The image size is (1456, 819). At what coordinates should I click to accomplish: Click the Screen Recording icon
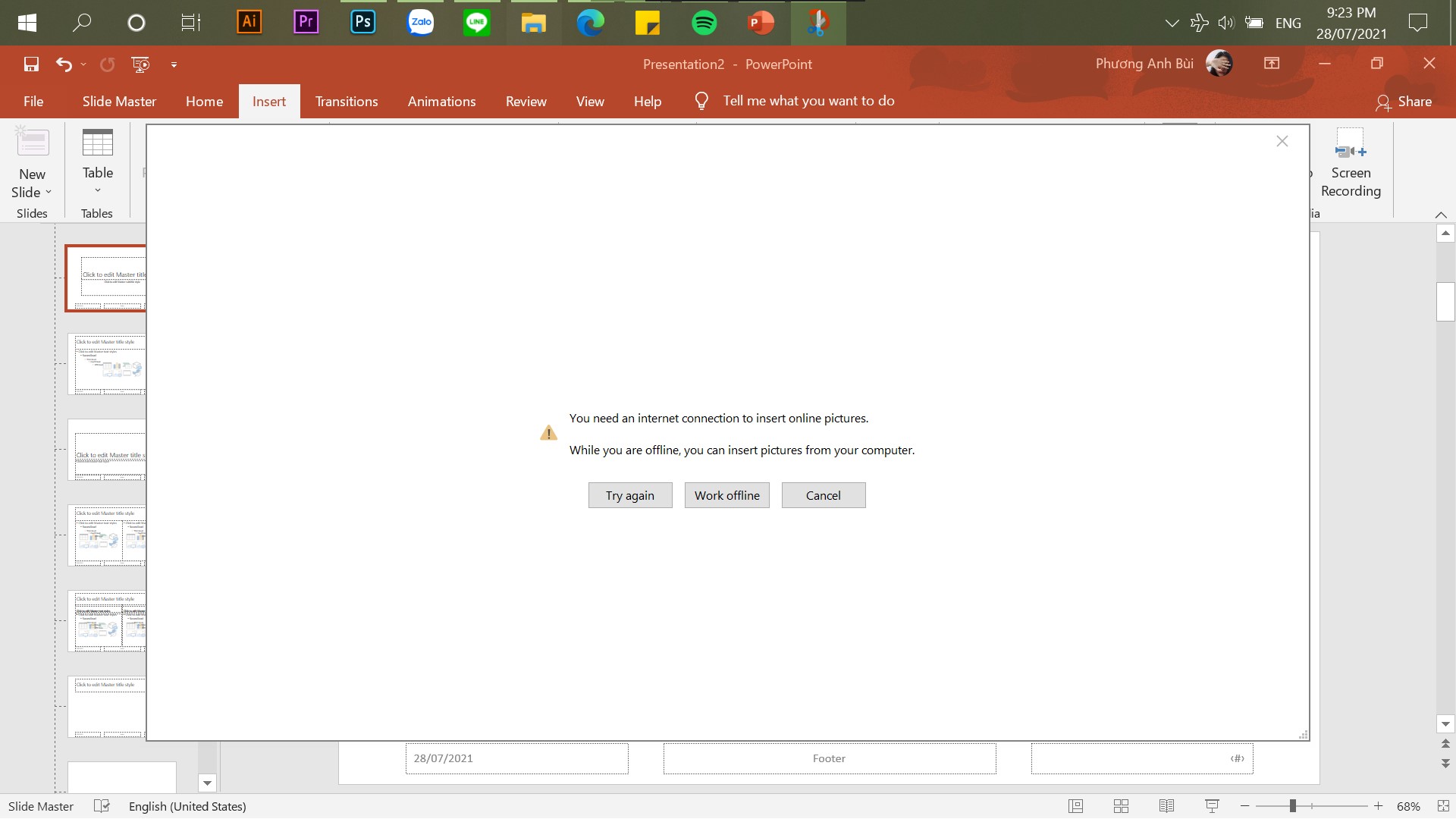click(1350, 152)
